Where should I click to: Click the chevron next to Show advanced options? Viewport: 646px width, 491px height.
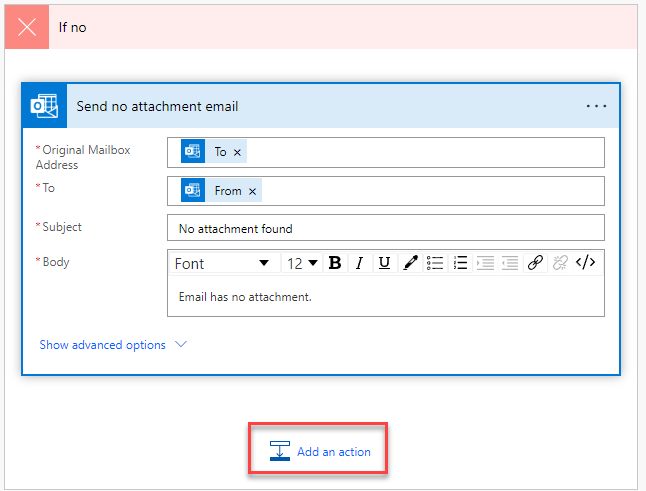click(181, 344)
